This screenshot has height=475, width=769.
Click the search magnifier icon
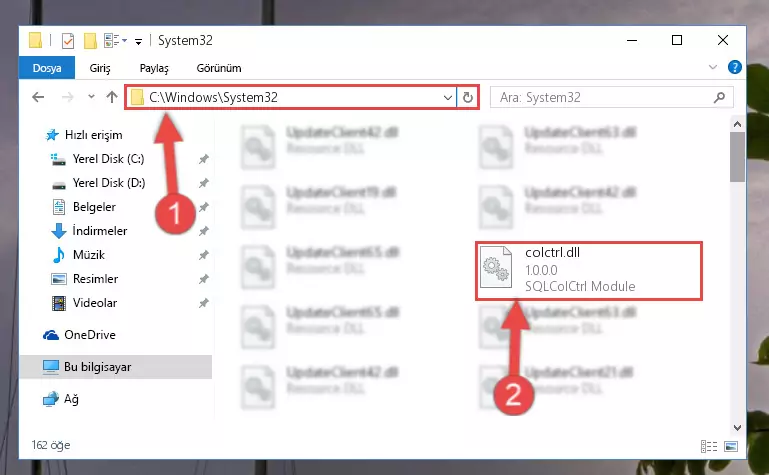[x=719, y=98]
